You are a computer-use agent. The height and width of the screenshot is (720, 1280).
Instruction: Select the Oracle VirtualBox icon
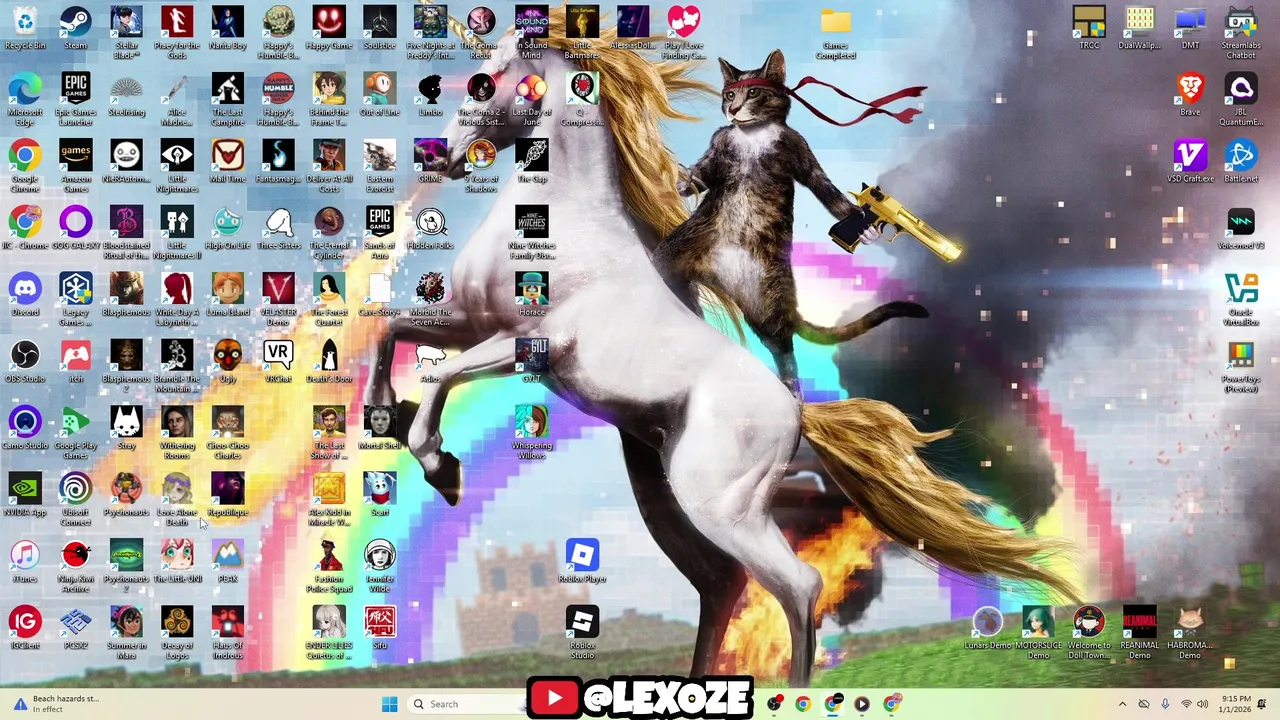(1241, 300)
